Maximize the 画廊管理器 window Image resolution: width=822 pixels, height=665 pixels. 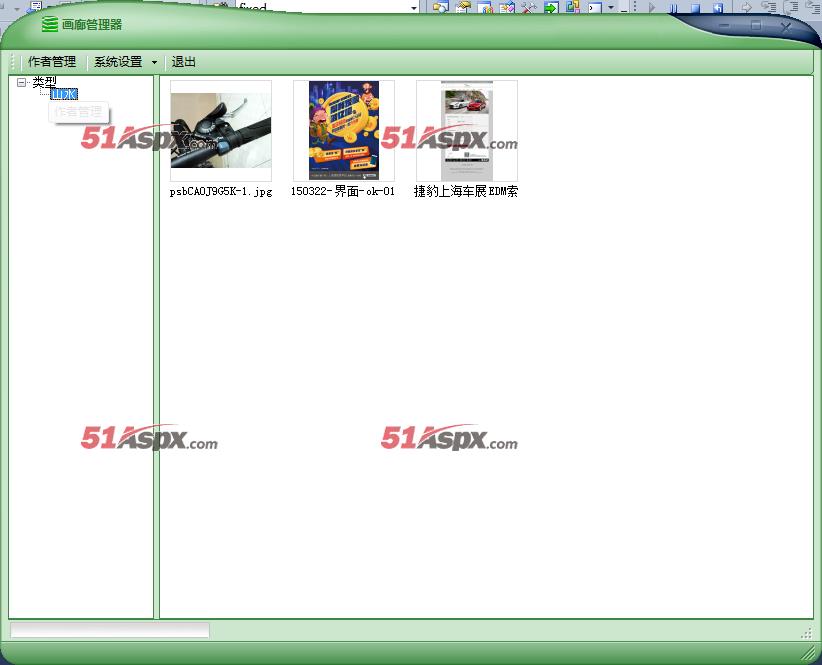click(755, 25)
